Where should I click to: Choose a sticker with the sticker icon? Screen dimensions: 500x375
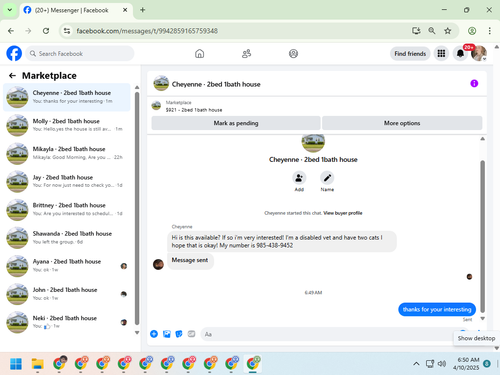[179, 334]
